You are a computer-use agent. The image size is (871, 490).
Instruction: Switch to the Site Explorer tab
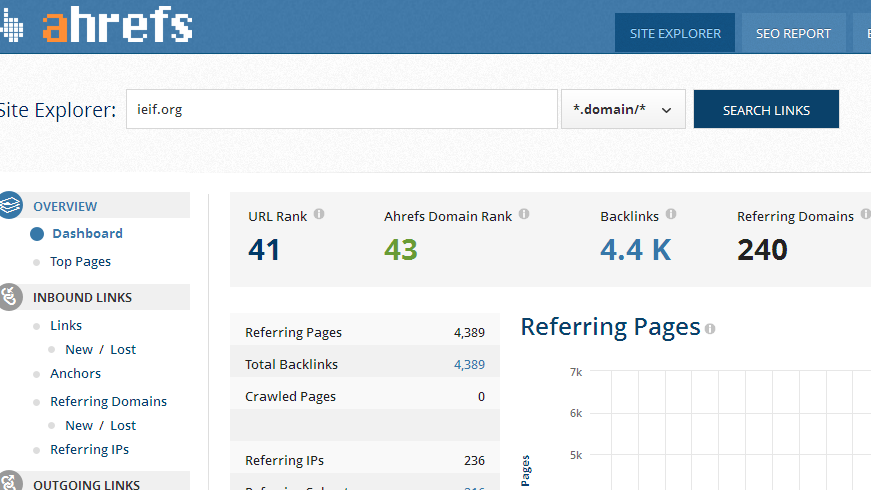click(x=675, y=33)
